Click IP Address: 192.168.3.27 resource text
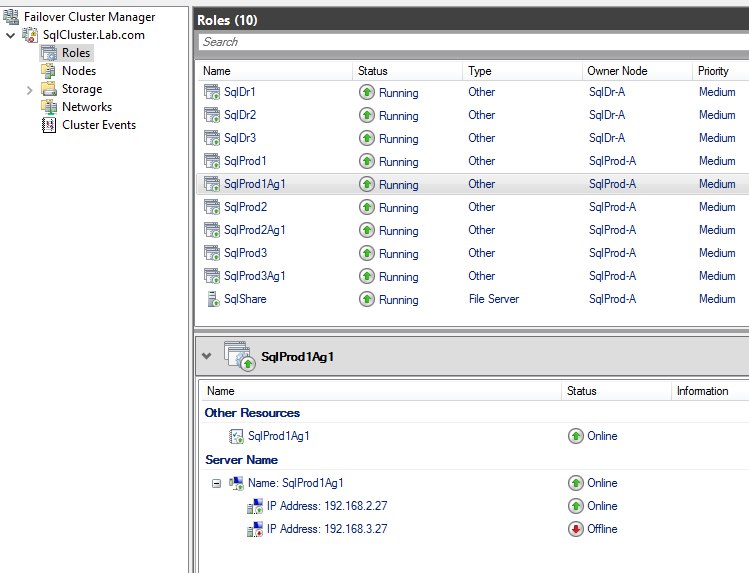749x573 pixels. pyautogui.click(x=327, y=529)
